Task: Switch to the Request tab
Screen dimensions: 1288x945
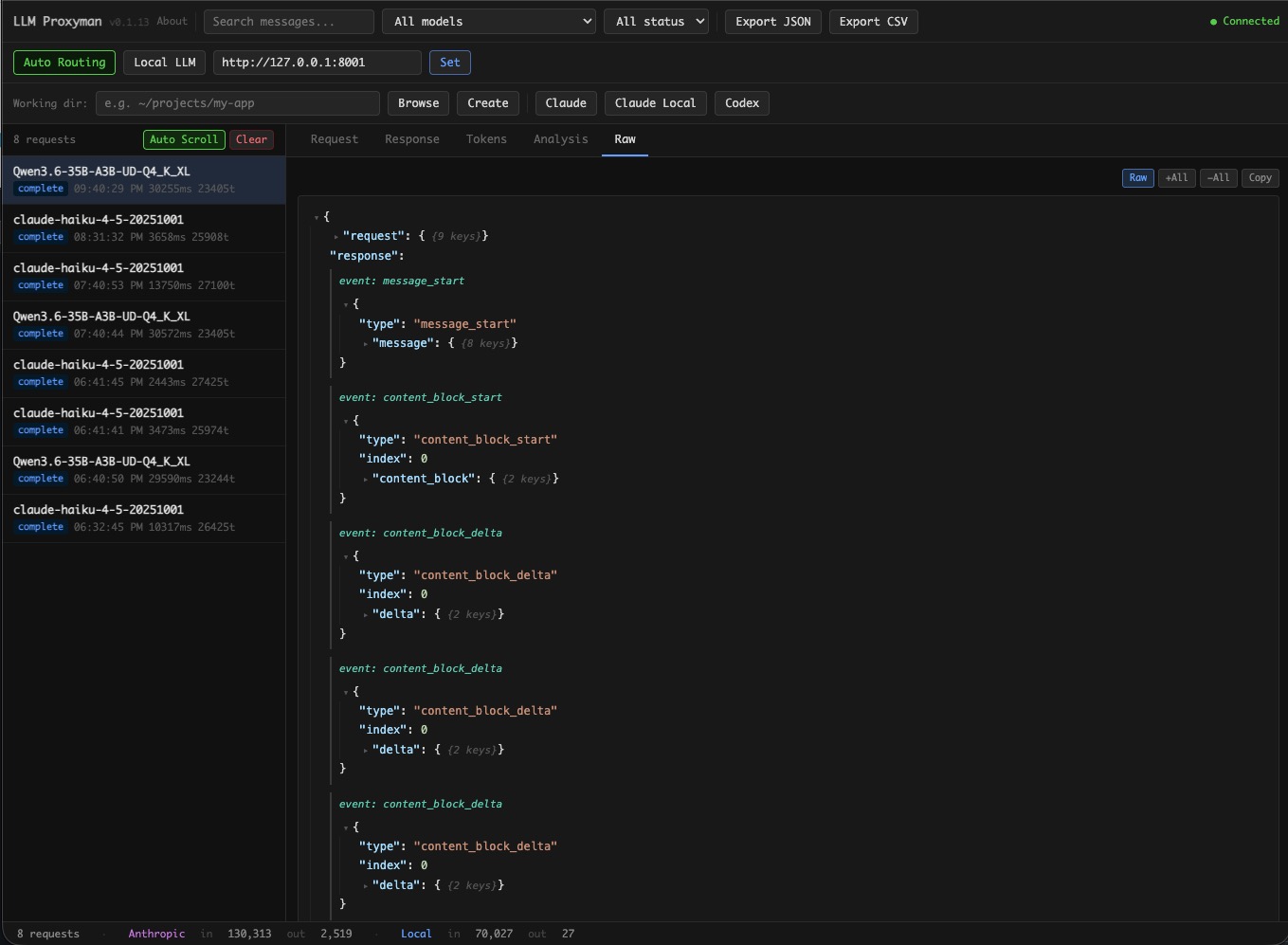Action: pyautogui.click(x=335, y=139)
